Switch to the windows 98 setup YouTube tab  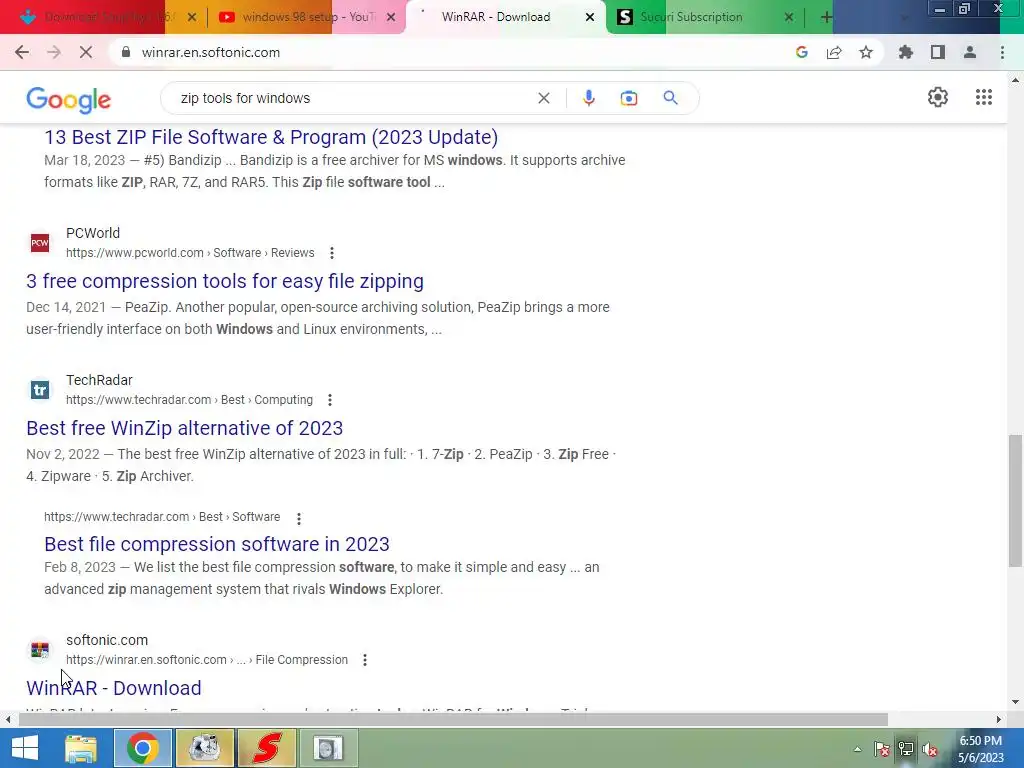307,17
